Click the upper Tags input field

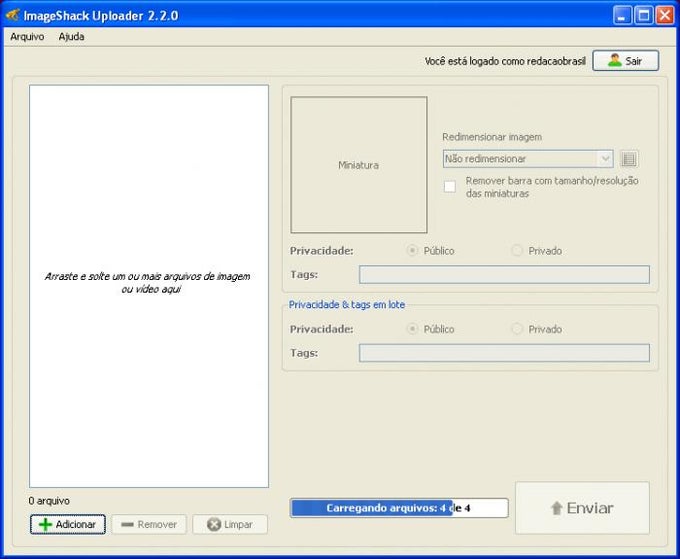coord(504,275)
